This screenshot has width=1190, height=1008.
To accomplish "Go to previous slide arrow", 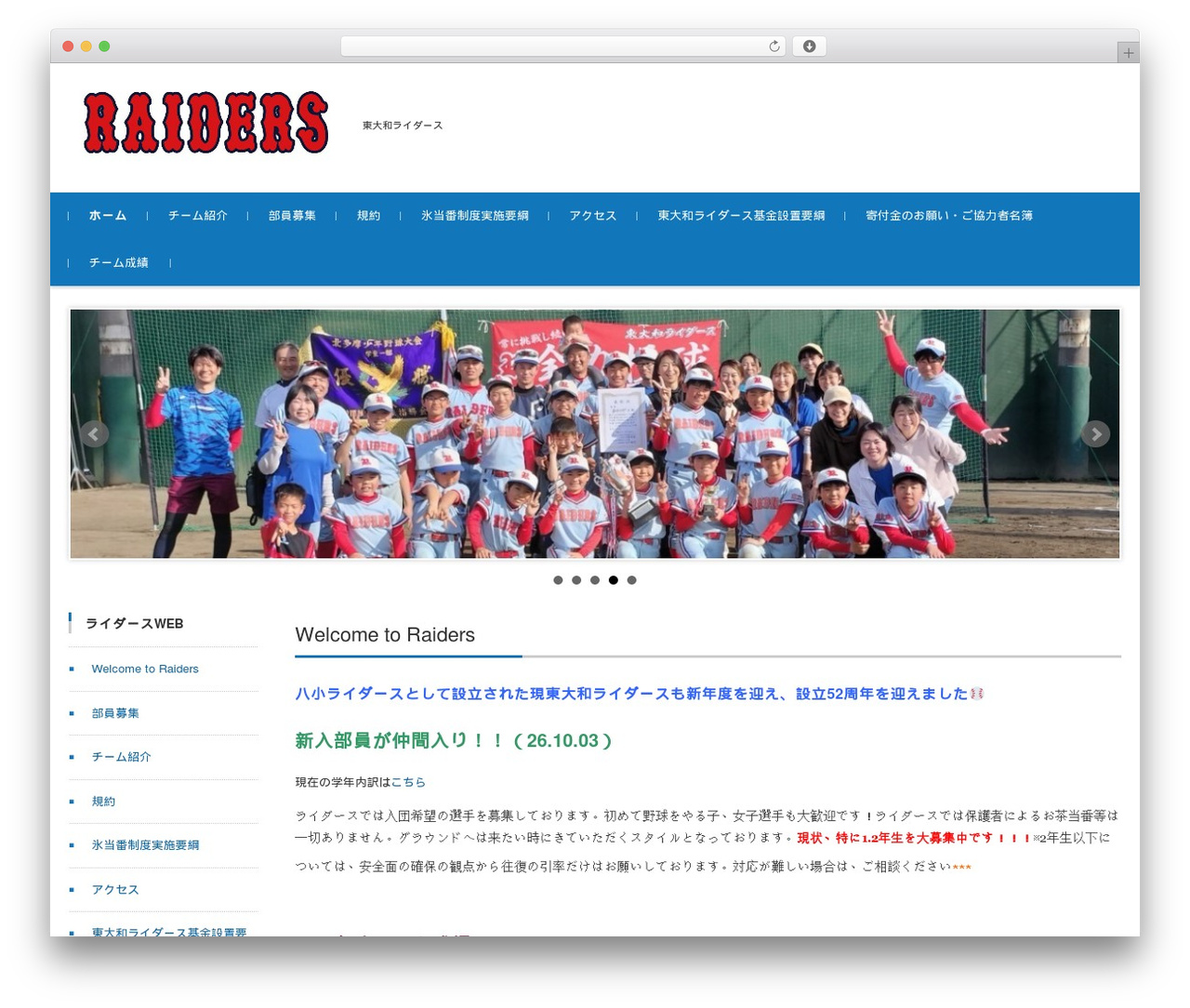I will [x=94, y=434].
